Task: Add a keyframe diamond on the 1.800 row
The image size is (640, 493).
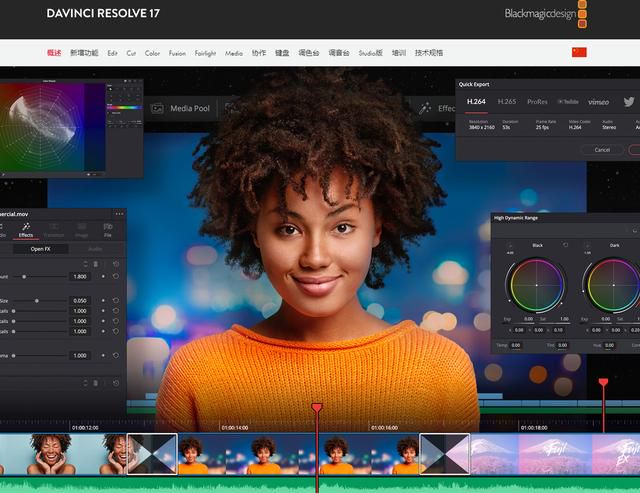Action: pyautogui.click(x=103, y=276)
